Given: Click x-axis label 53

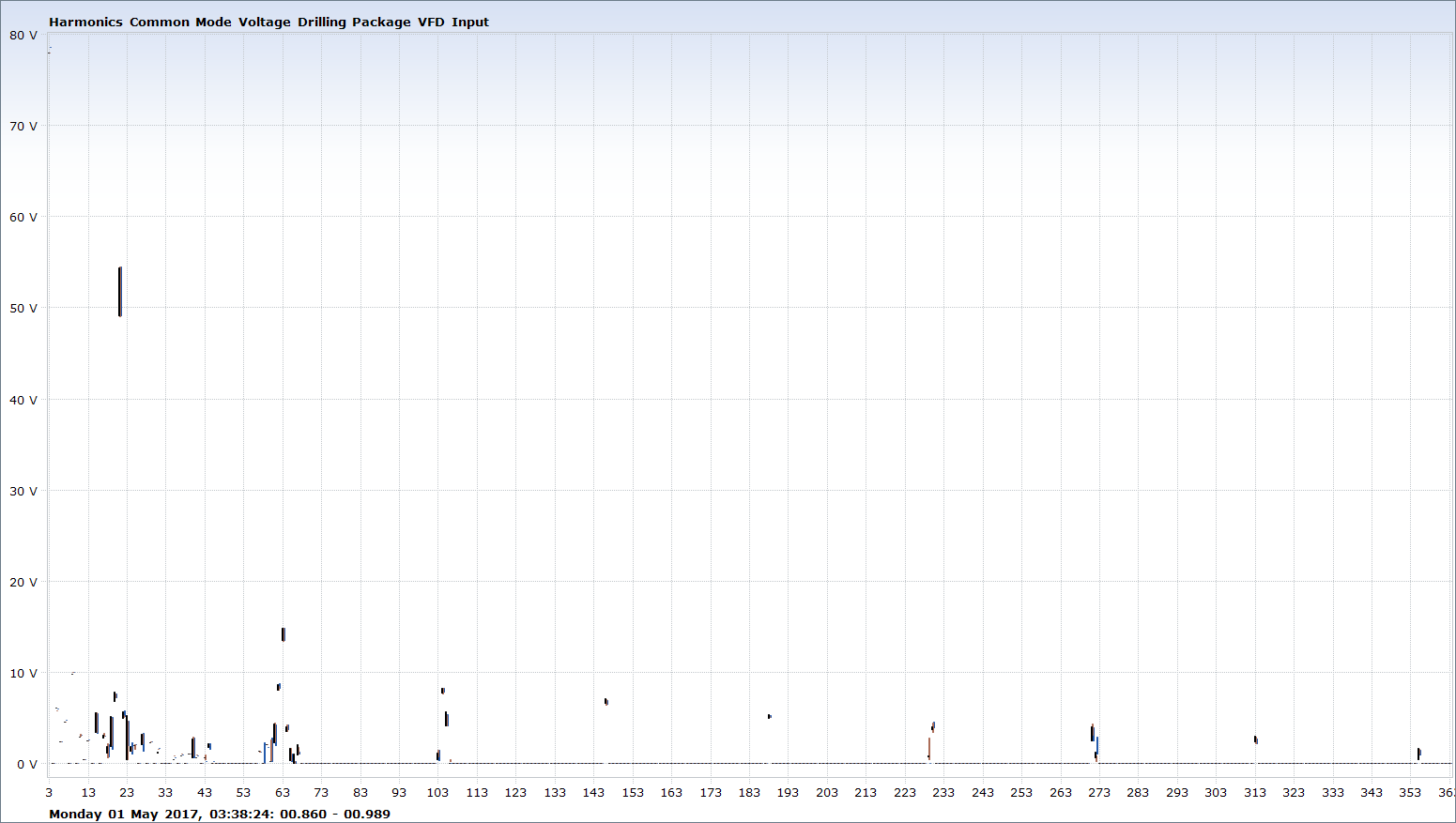Looking at the screenshot, I should coord(243,792).
